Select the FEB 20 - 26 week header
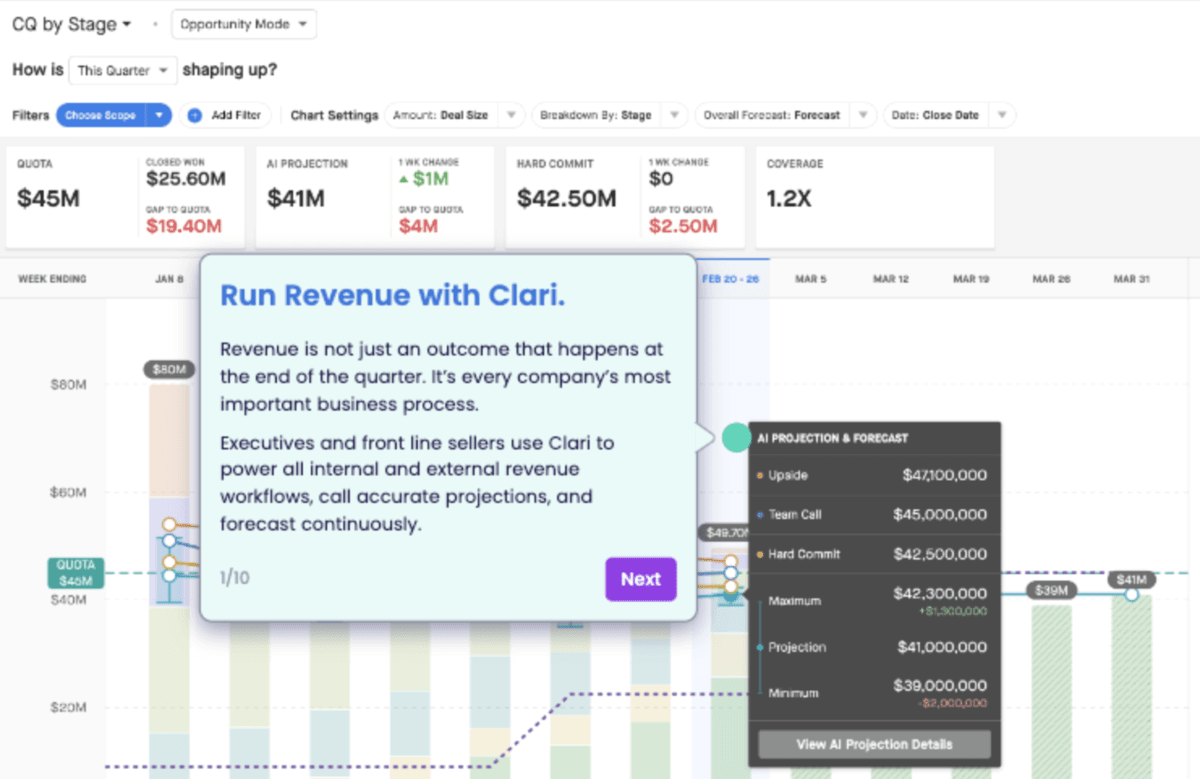This screenshot has height=779, width=1200. (730, 279)
